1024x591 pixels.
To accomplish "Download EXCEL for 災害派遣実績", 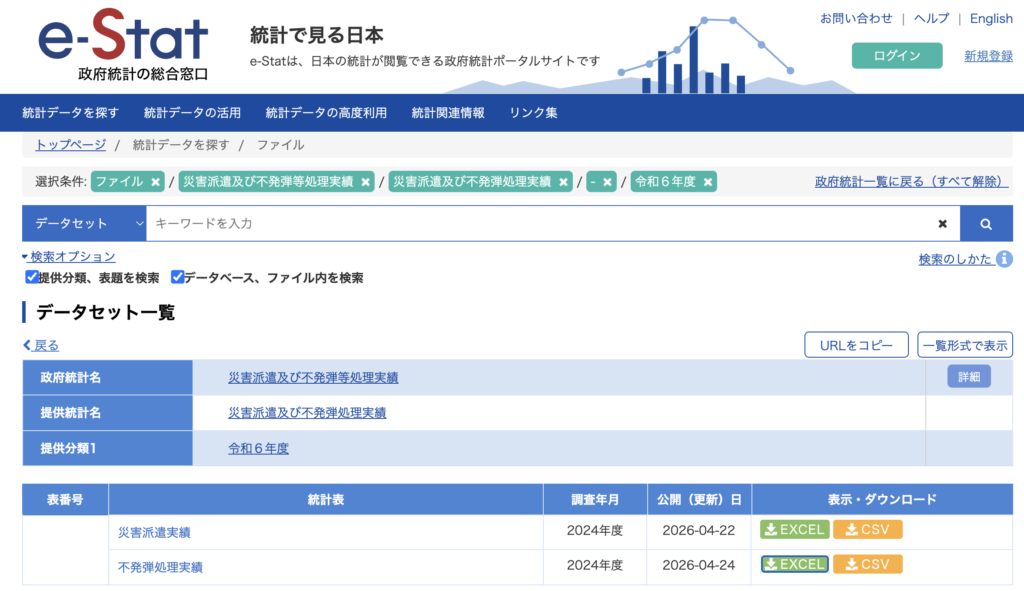I will click(x=794, y=530).
